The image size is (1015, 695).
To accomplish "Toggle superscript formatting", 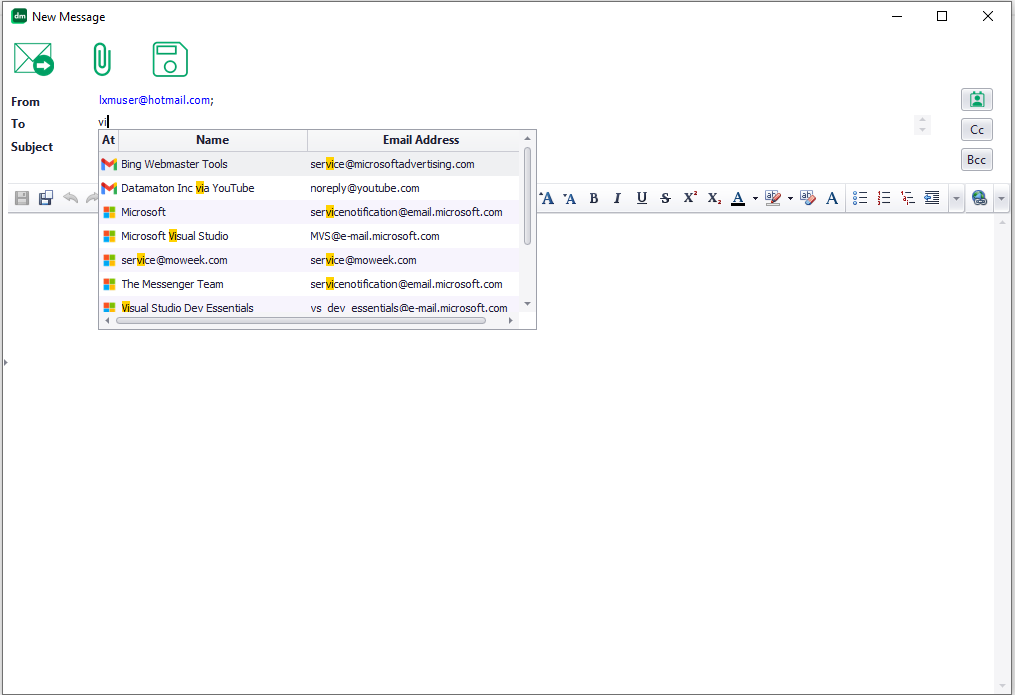I will (x=690, y=197).
